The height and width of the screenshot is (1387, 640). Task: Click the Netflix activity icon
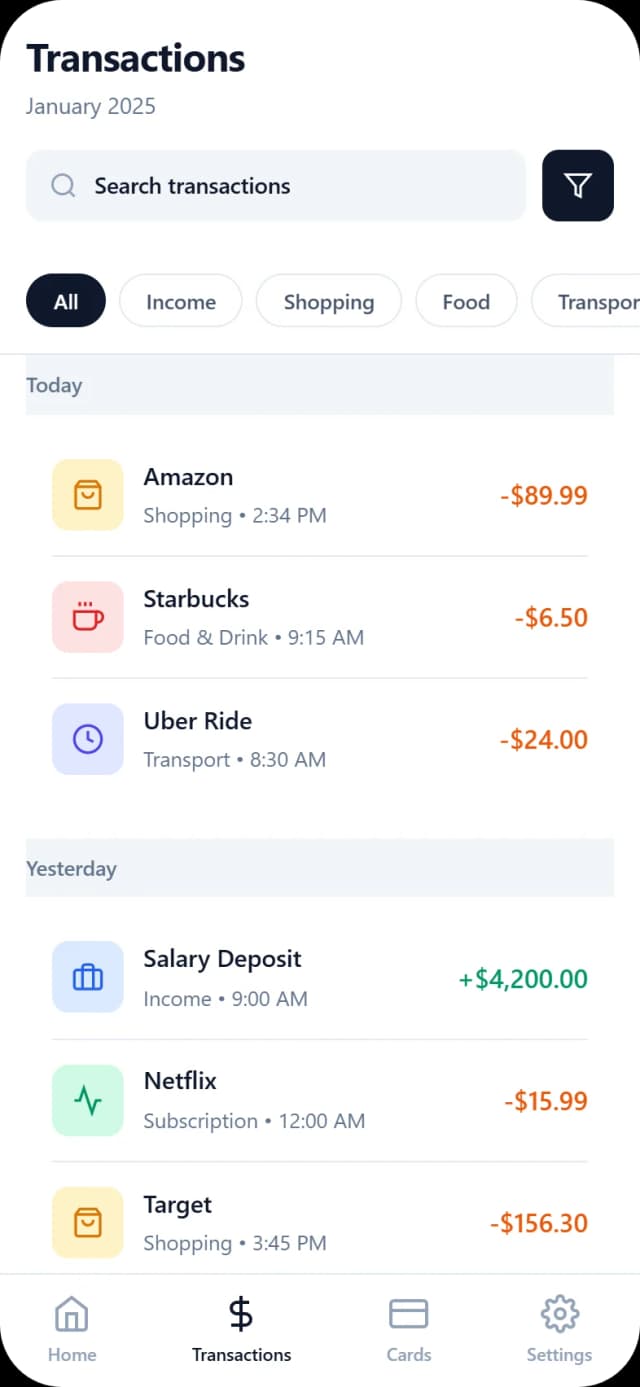[x=87, y=1099]
